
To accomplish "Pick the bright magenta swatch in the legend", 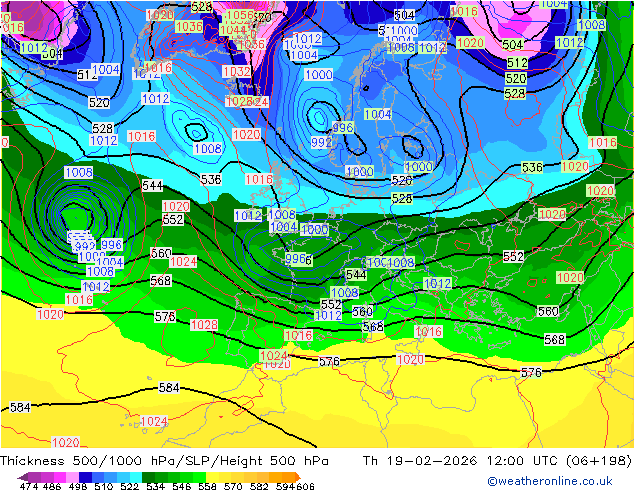I will (60, 477).
